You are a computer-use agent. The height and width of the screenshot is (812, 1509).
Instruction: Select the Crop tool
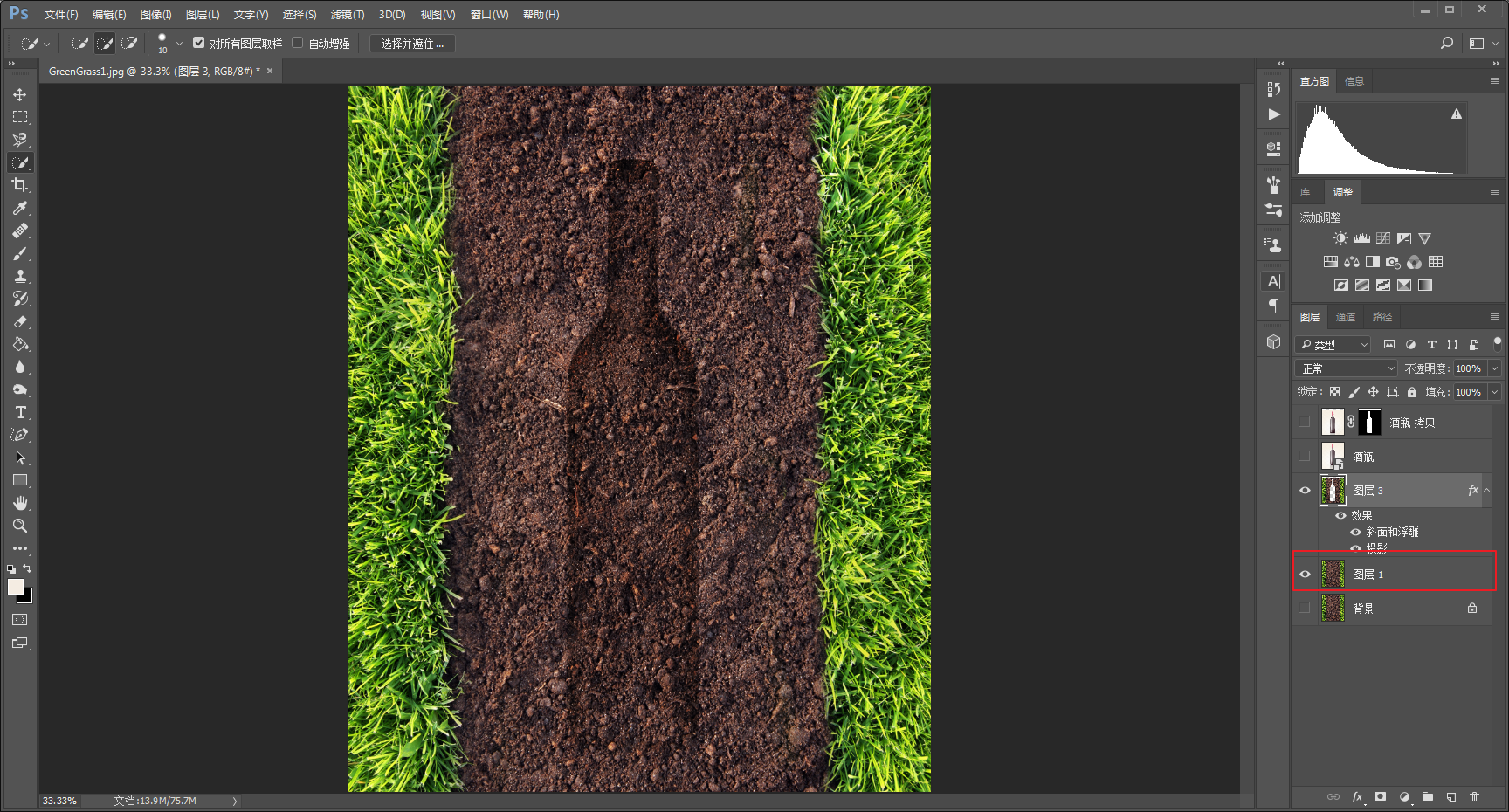[x=19, y=185]
